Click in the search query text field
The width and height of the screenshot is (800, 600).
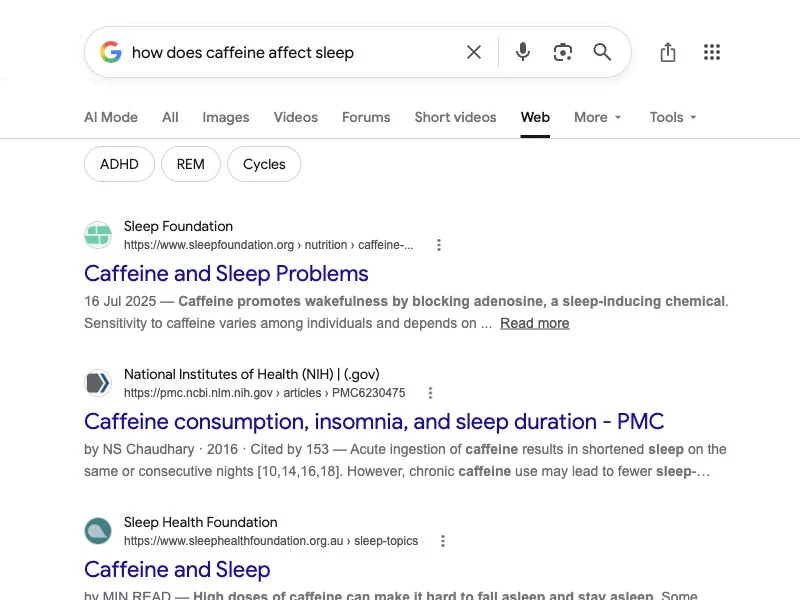(x=293, y=52)
